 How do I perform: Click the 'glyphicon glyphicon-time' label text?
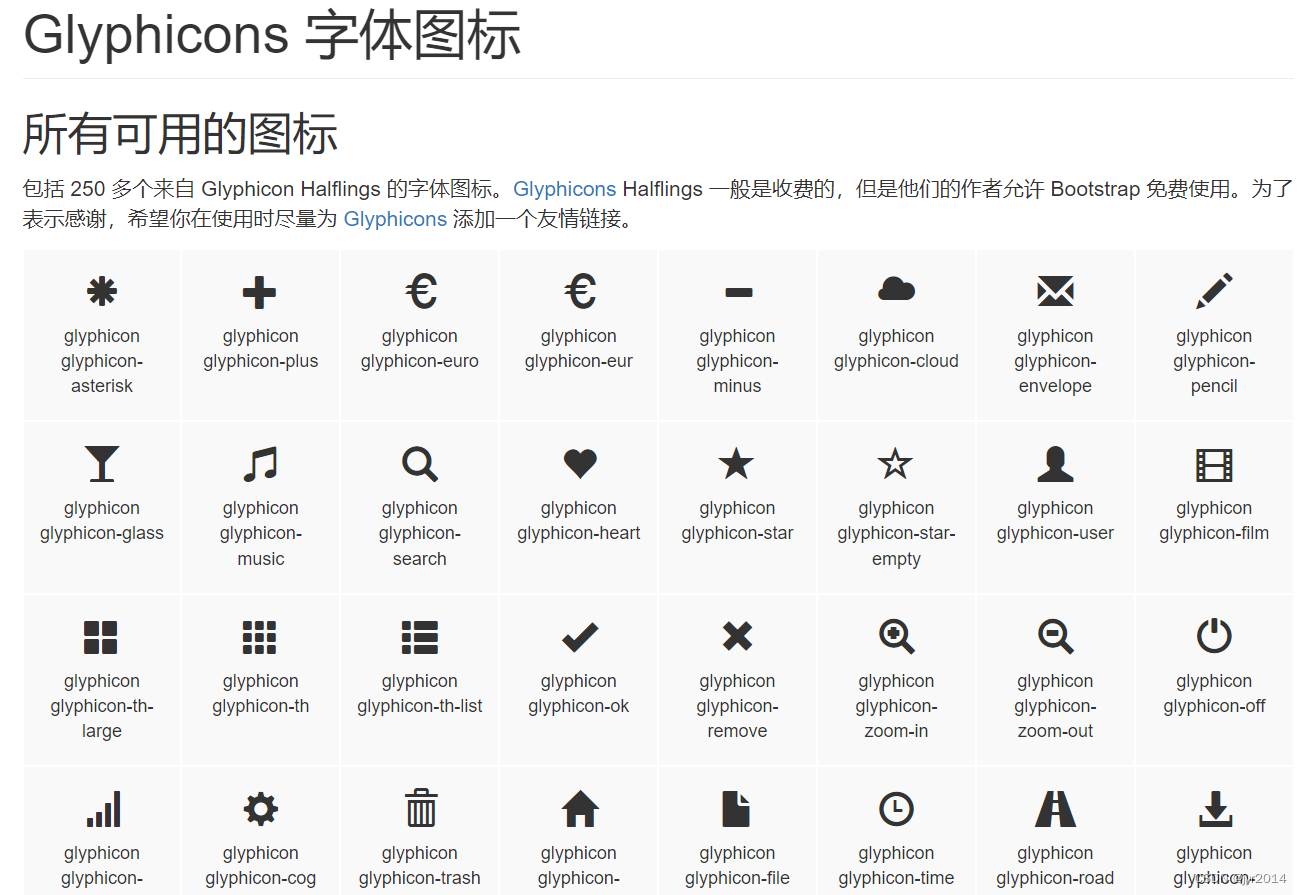click(896, 866)
